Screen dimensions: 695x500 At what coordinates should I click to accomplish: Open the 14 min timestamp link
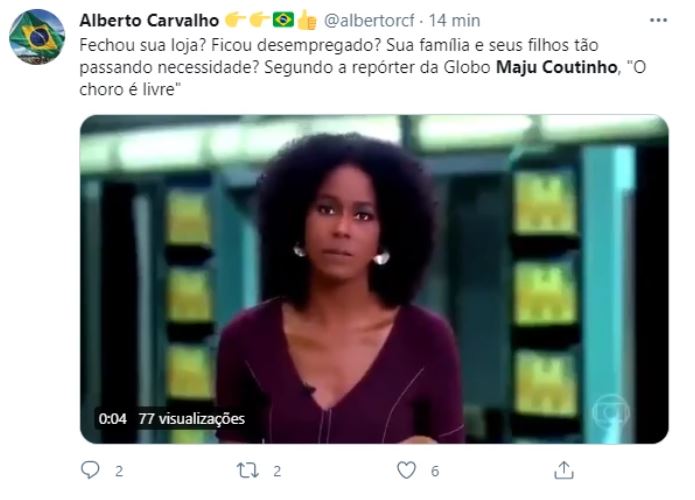[x=454, y=20]
